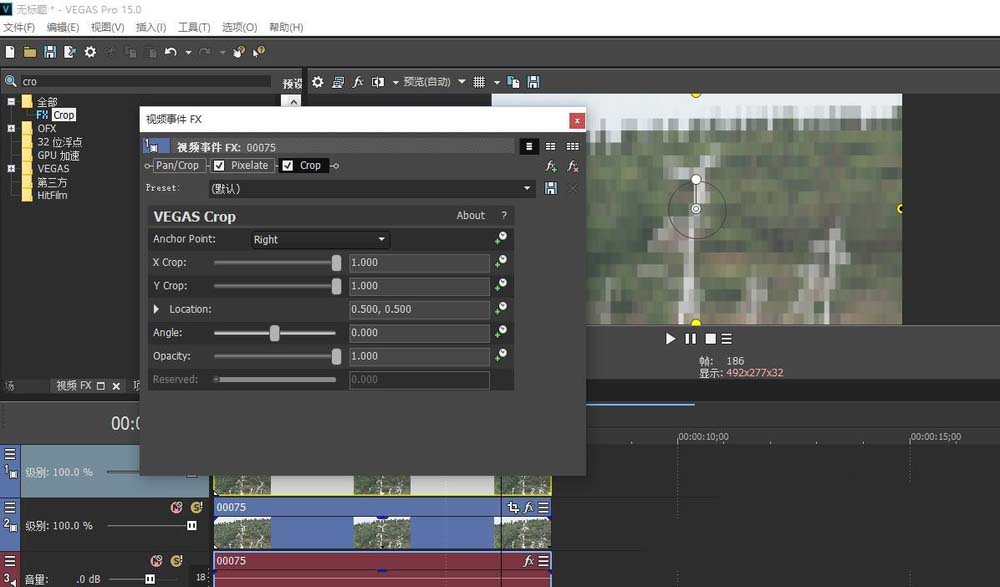Click the About link in VEGAS Crop
This screenshot has height=587, width=1000.
470,216
